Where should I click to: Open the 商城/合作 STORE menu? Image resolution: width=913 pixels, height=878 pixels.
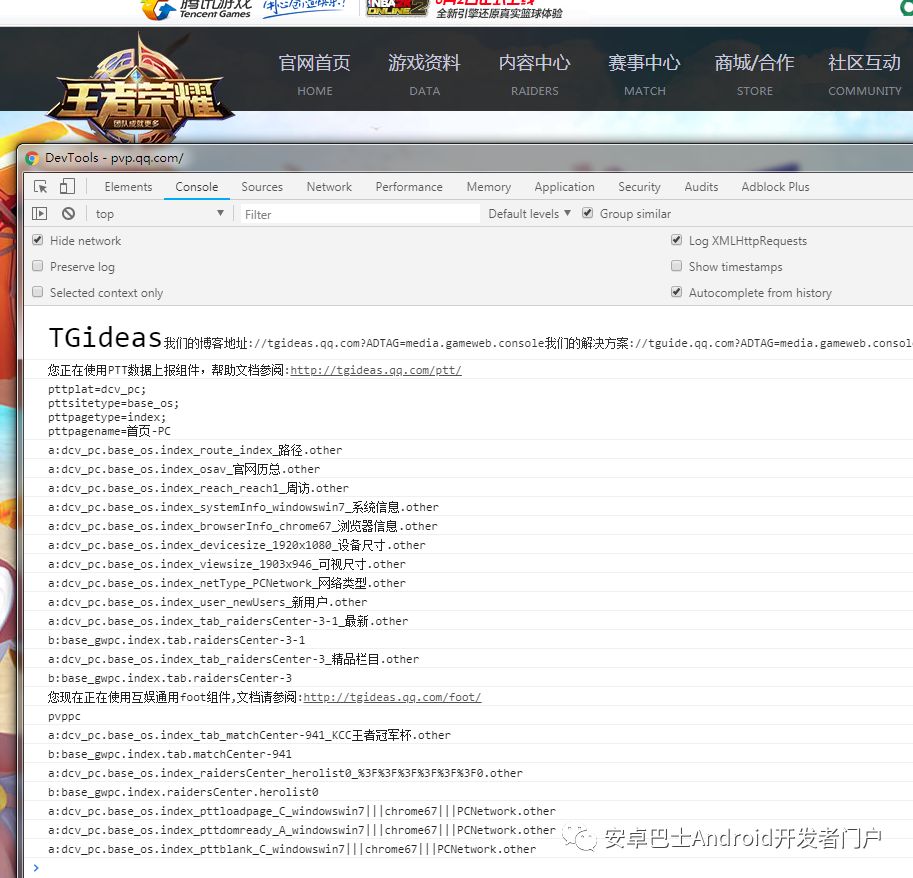tap(755, 75)
